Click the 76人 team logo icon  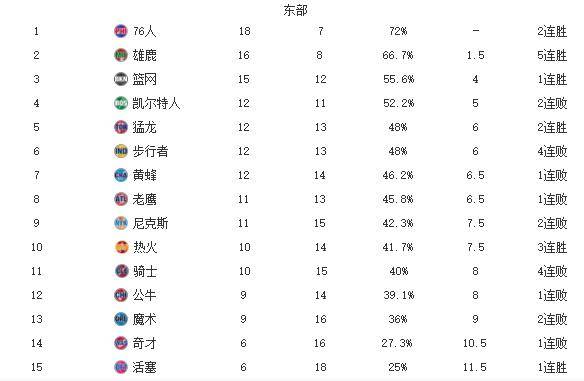click(x=121, y=31)
